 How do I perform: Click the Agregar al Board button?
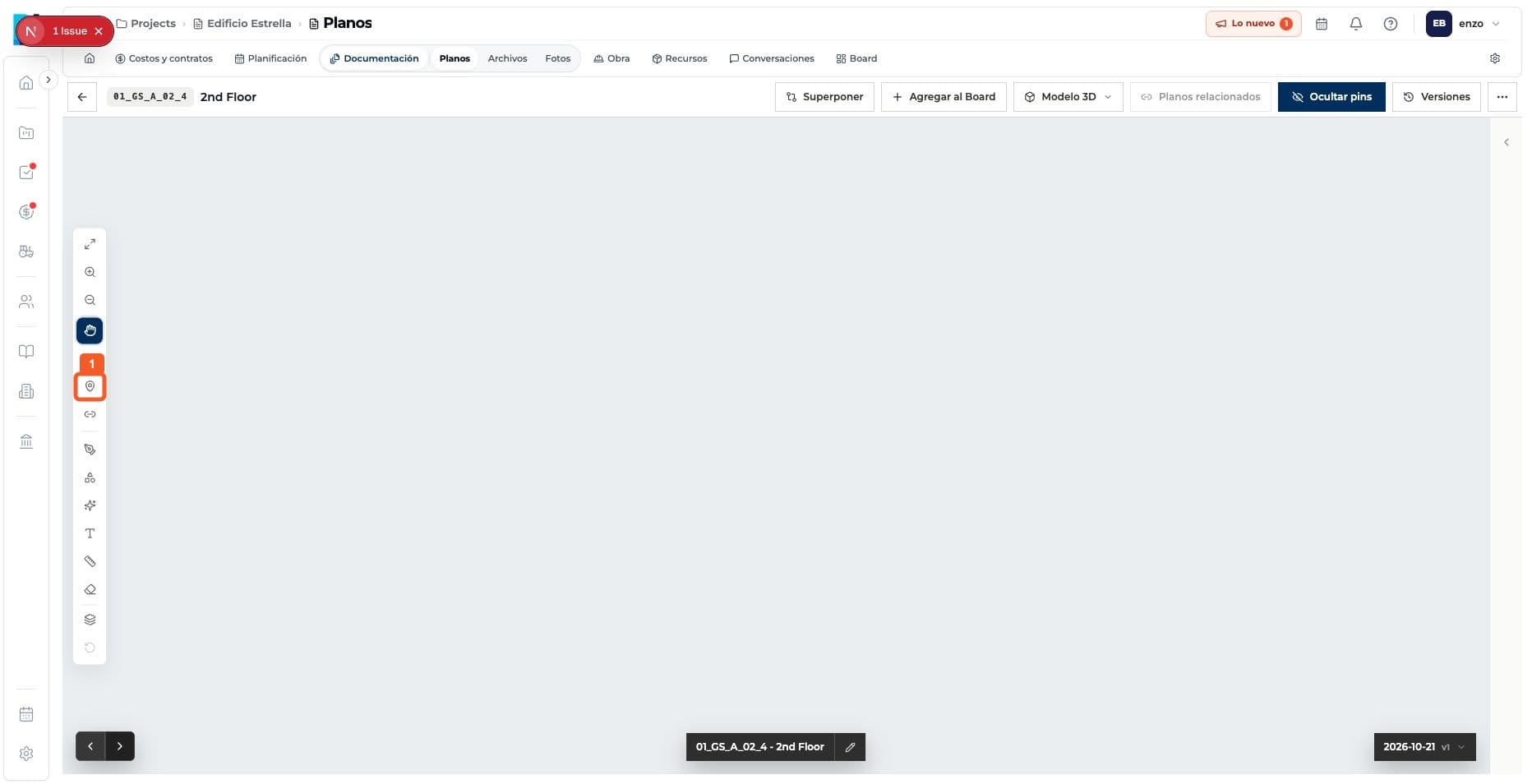click(944, 97)
